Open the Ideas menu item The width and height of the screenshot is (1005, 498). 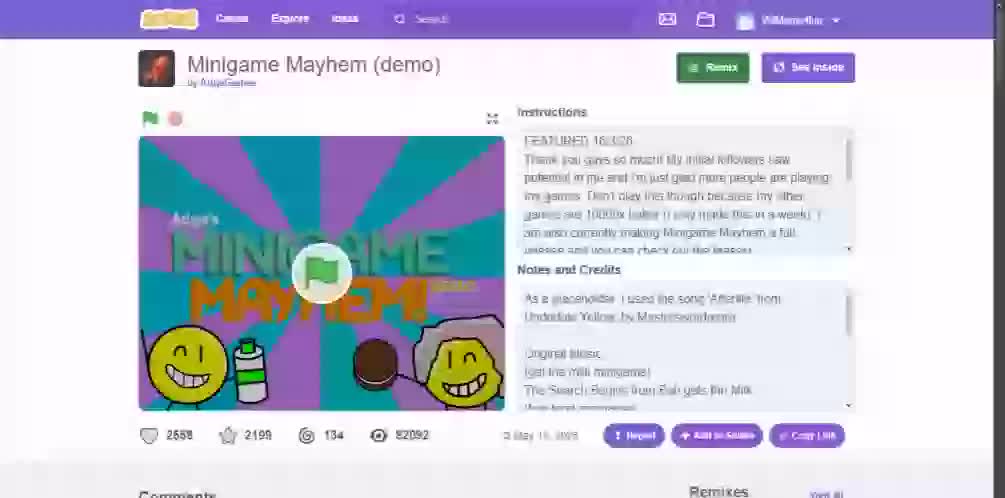pos(345,19)
